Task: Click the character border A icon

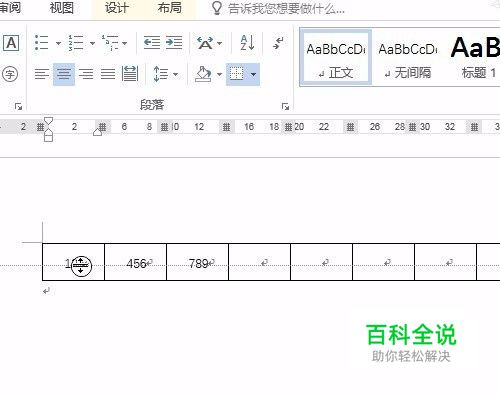Action: coord(11,43)
